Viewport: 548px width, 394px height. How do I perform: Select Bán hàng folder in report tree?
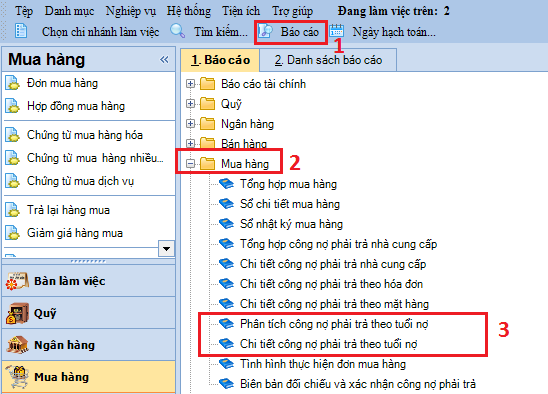[244, 144]
